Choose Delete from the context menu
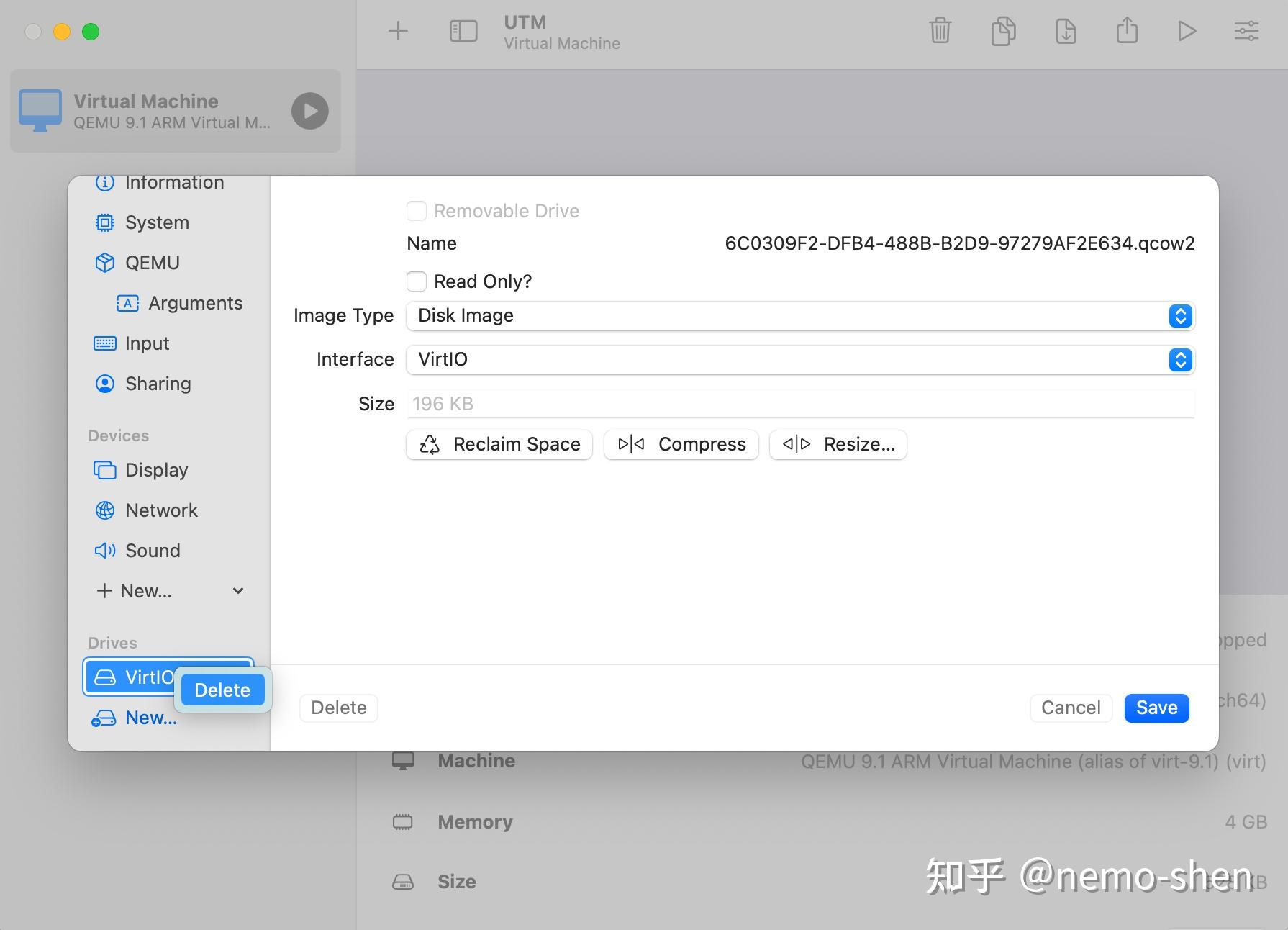The height and width of the screenshot is (930, 1288). [222, 690]
